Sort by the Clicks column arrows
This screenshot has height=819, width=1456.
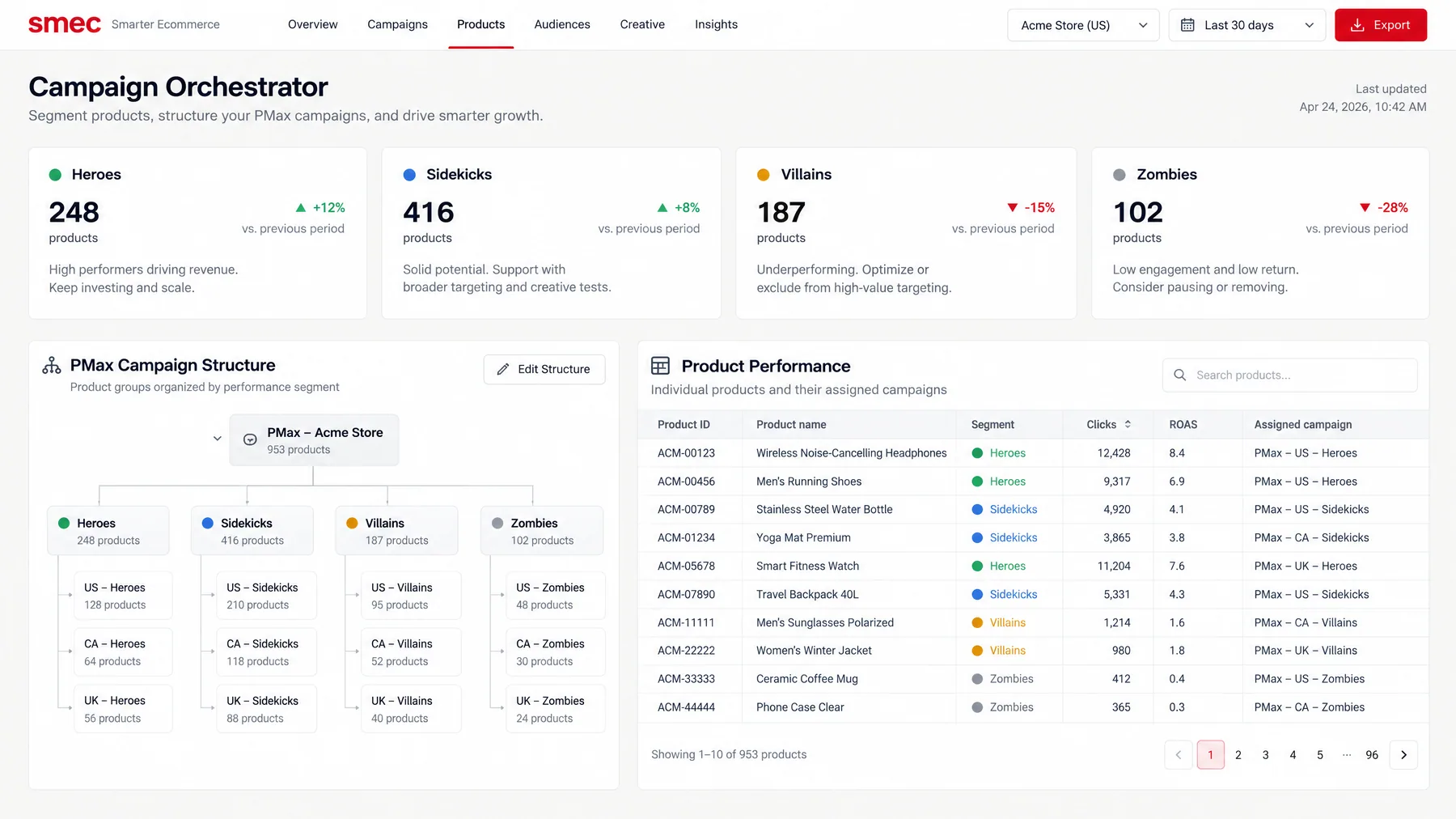[1128, 424]
